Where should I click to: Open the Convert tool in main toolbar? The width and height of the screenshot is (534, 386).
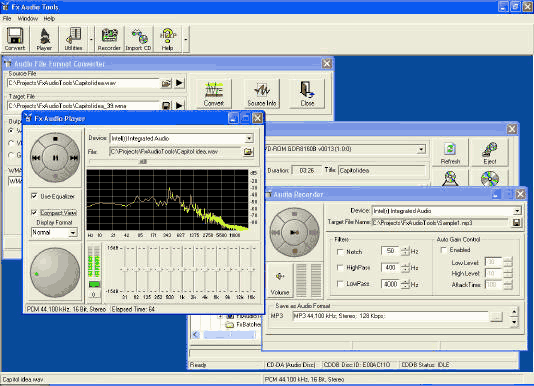[x=15, y=39]
